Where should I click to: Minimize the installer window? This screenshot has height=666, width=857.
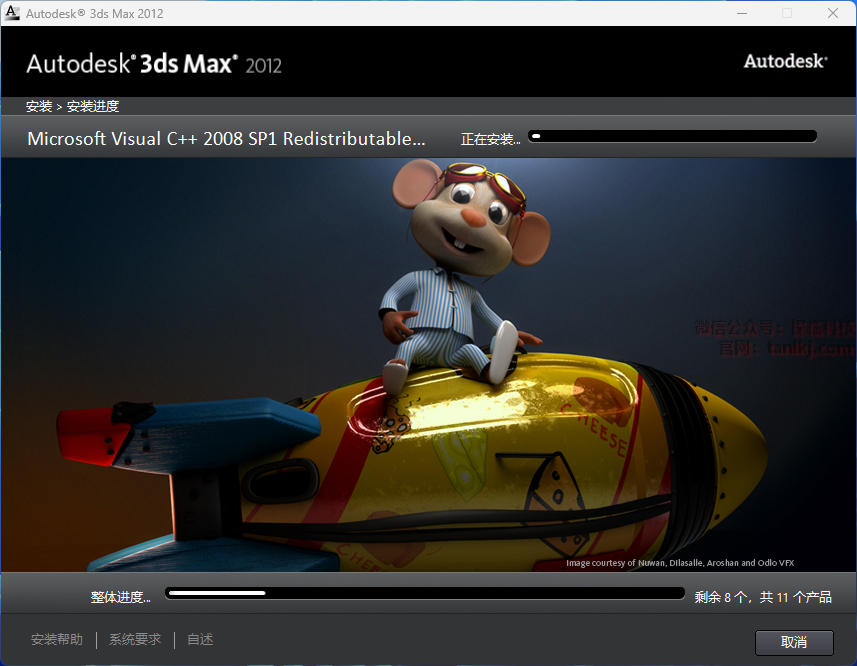pos(741,13)
